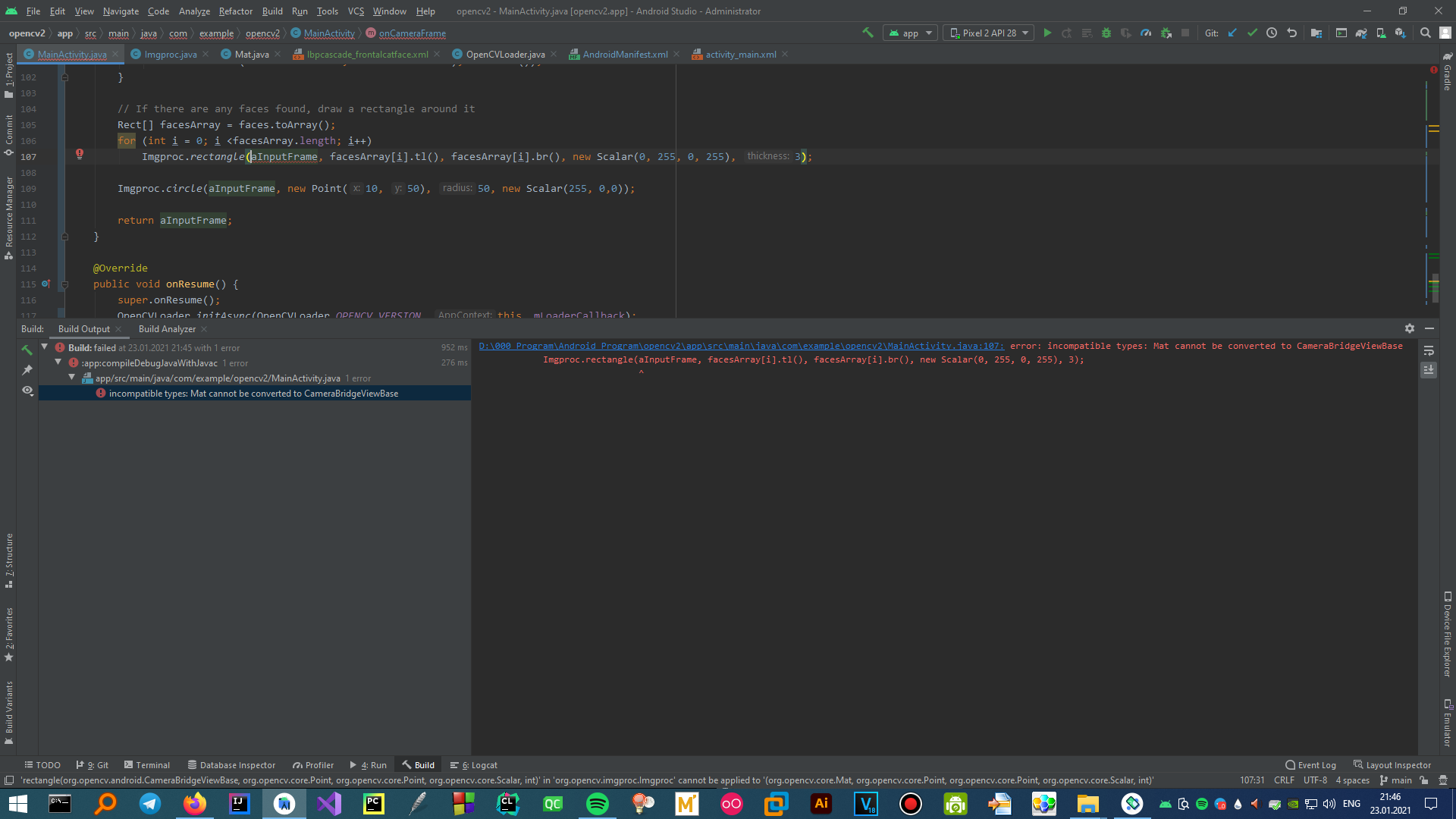Screen dimensions: 1456x819
Task: Close the Build Output tab
Action: pos(118,329)
